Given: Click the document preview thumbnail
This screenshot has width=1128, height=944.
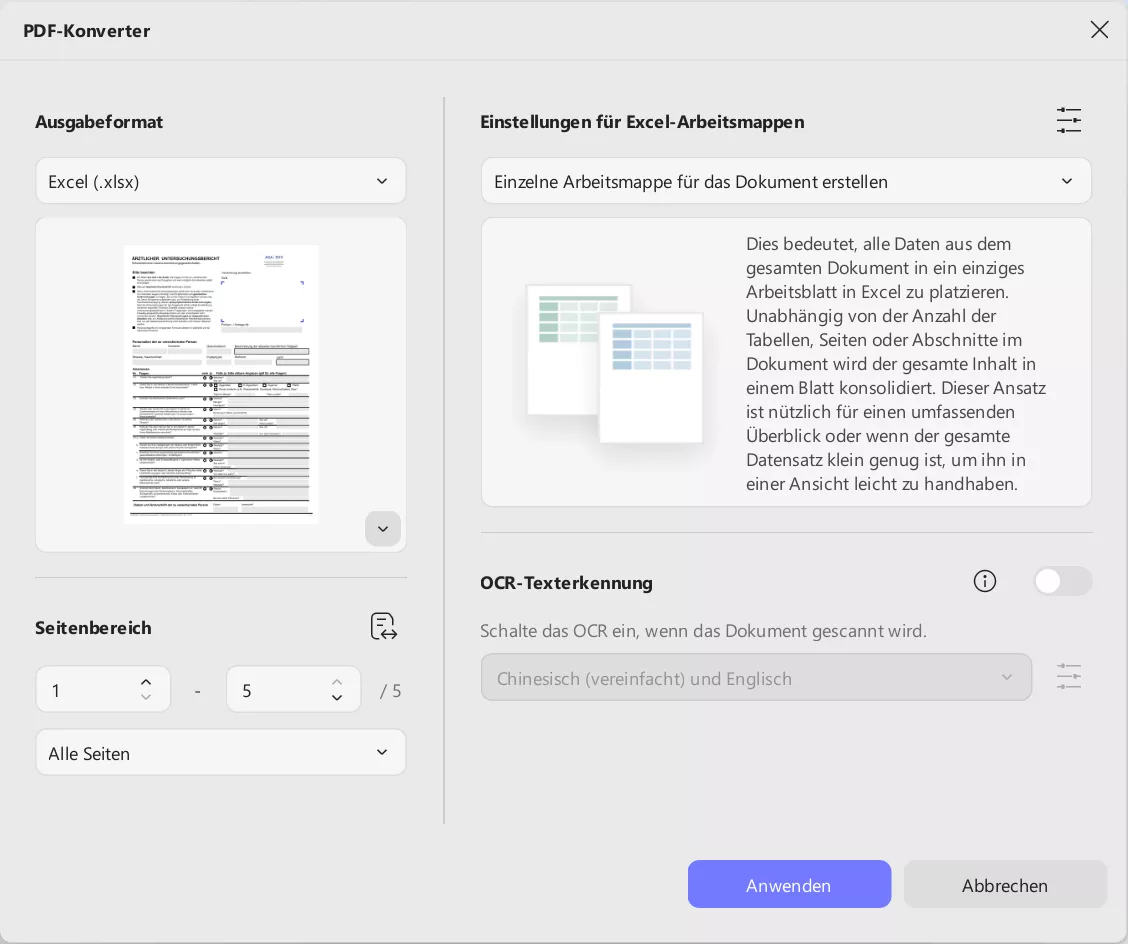Looking at the screenshot, I should pos(221,383).
